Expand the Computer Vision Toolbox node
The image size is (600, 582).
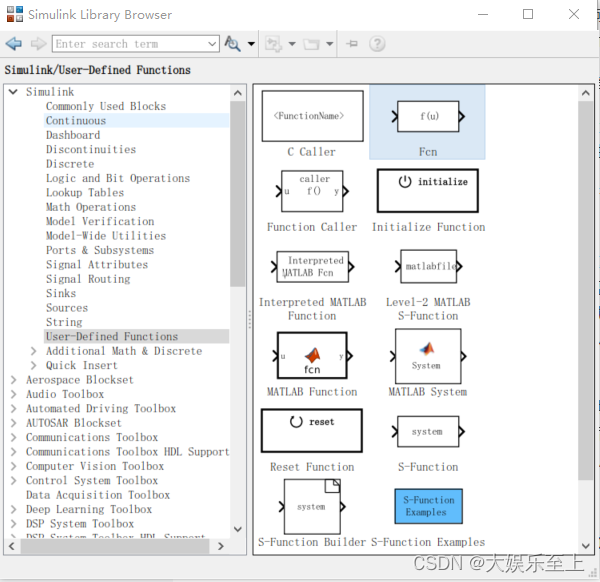13,466
